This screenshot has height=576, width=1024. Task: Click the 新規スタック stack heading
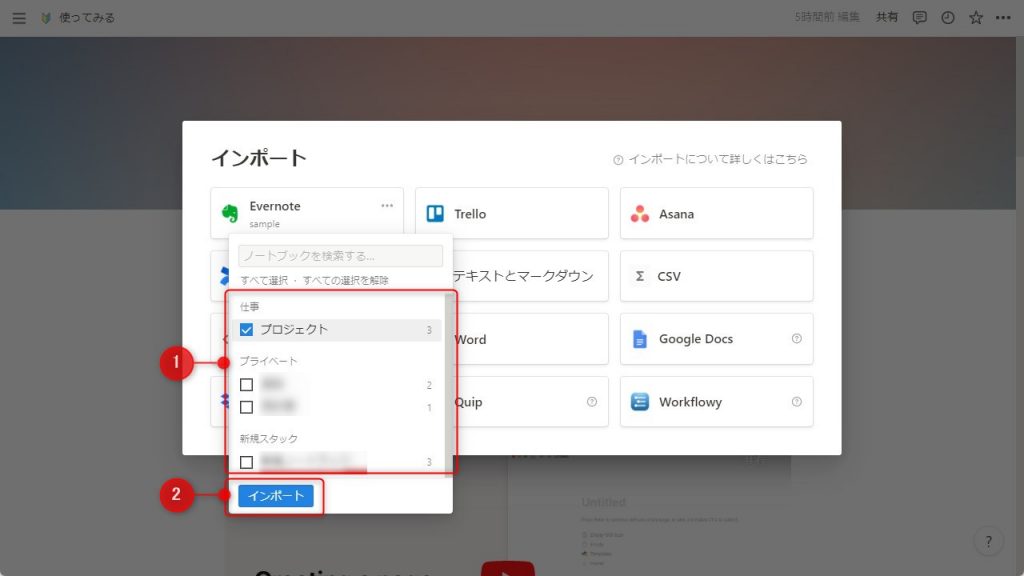tap(268, 438)
